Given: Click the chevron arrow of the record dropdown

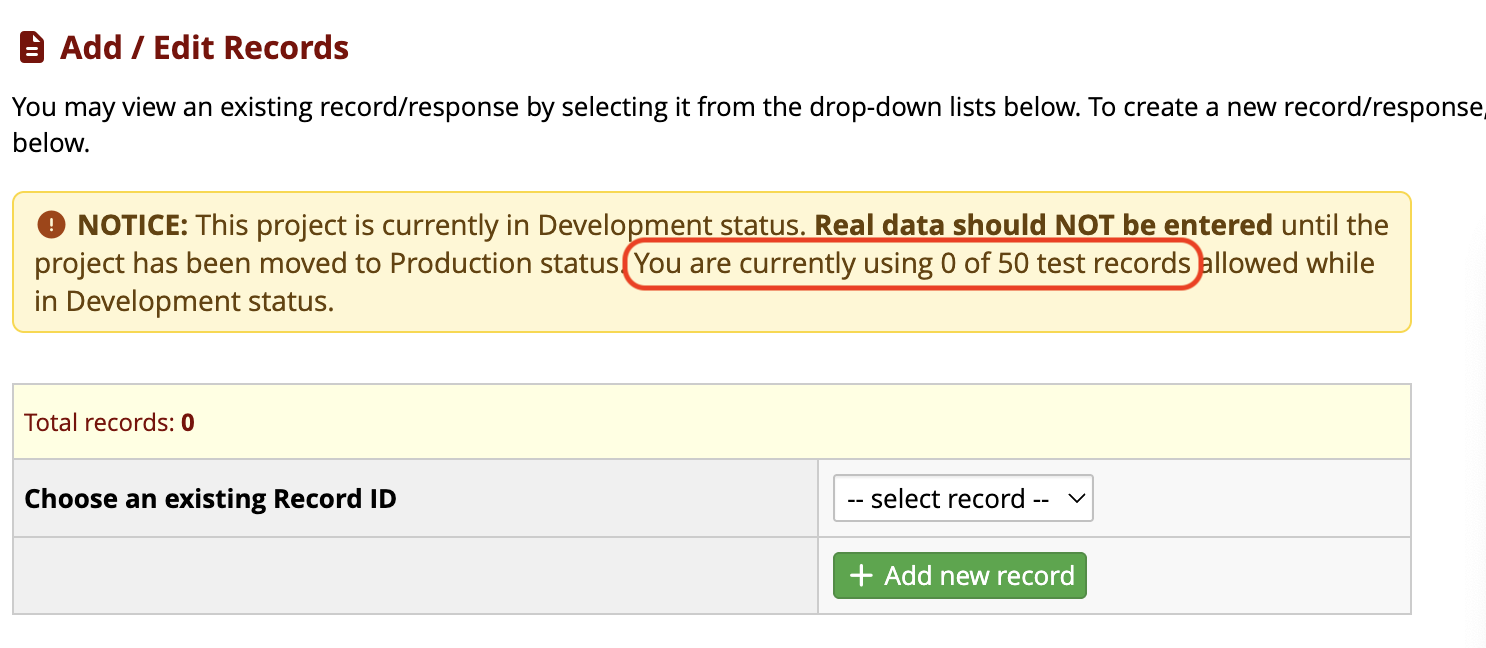Looking at the screenshot, I should [1076, 498].
